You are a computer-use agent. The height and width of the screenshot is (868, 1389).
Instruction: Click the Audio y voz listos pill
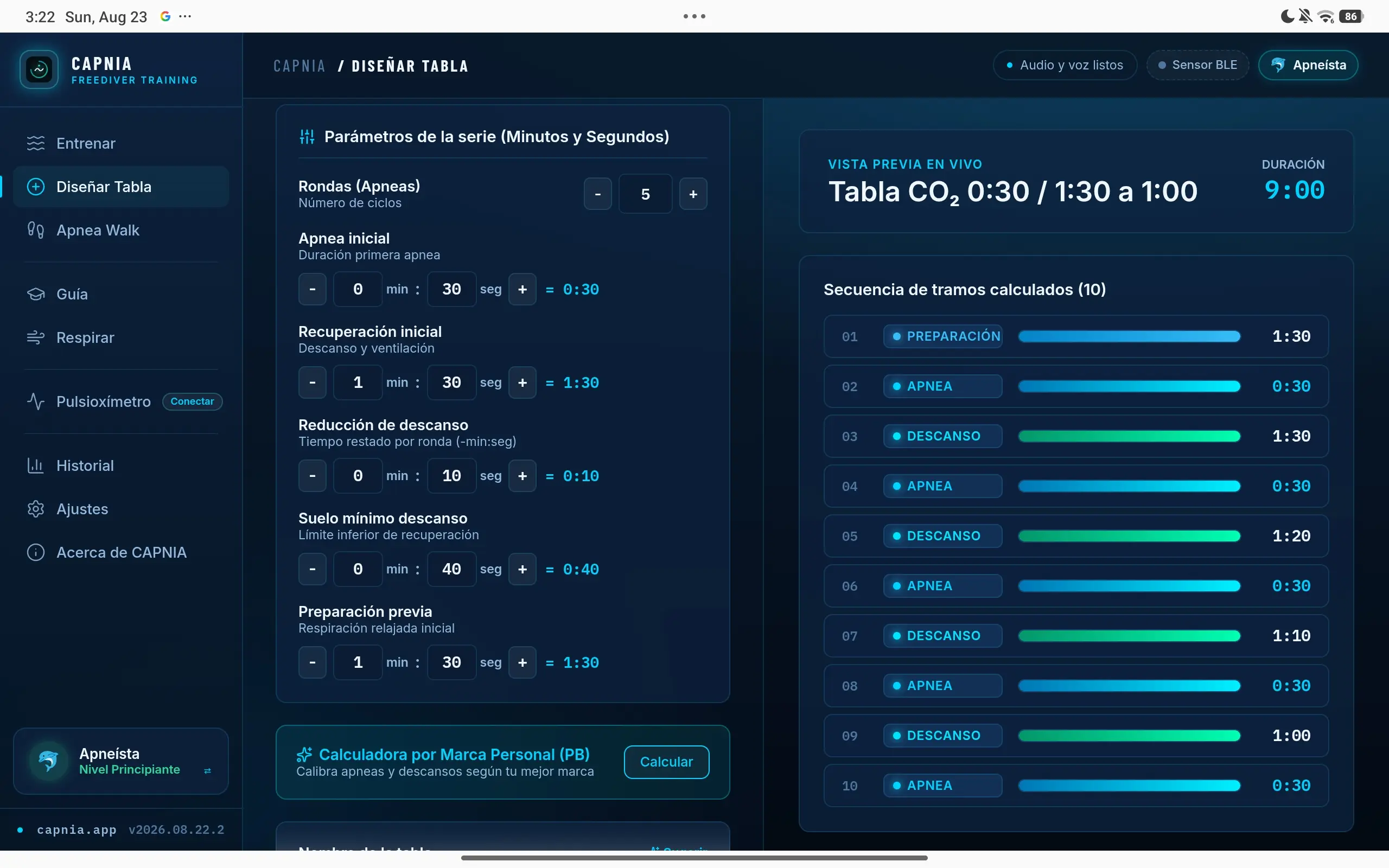(1065, 65)
